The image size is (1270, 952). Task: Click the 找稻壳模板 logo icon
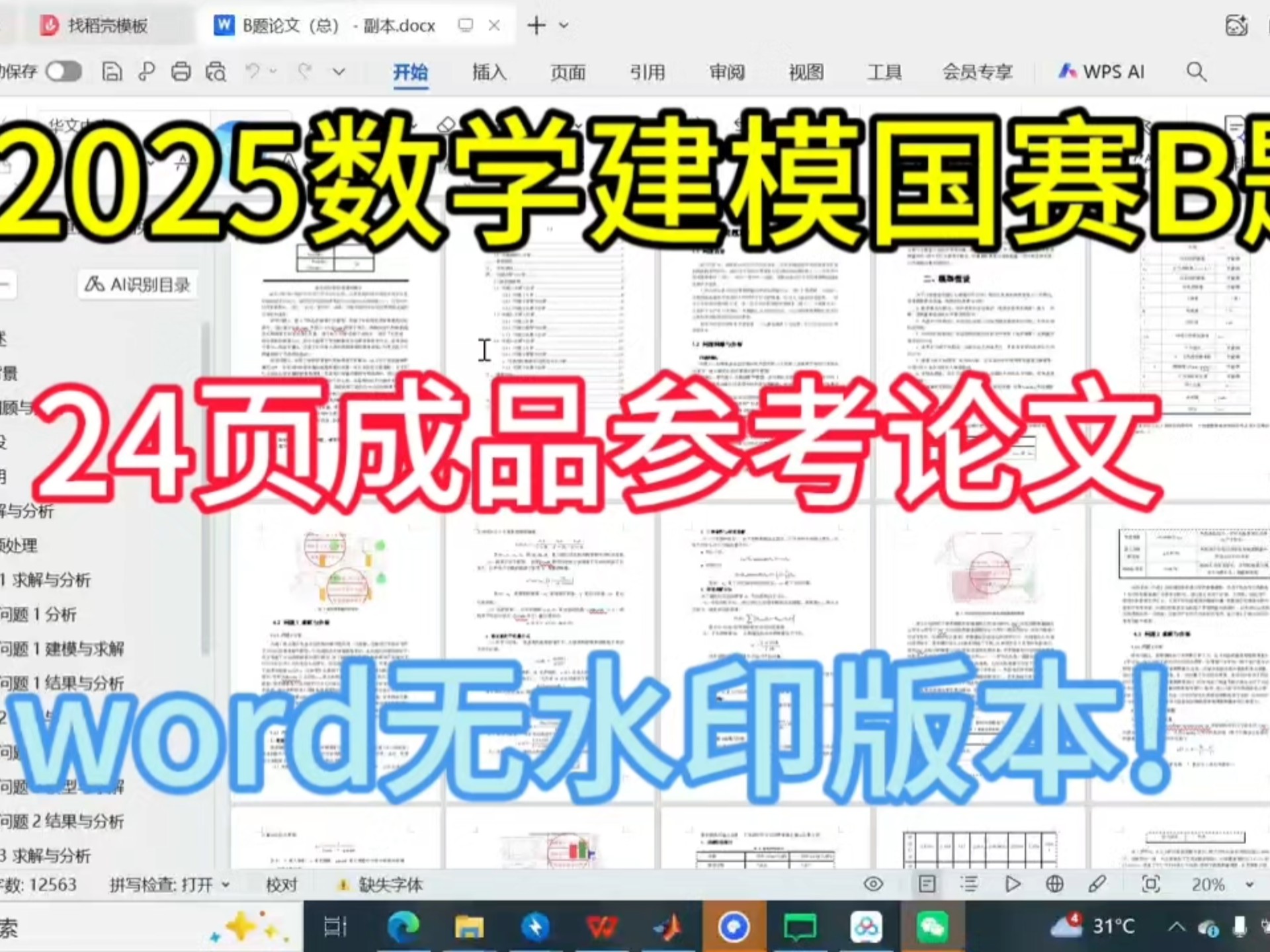tap(50, 25)
